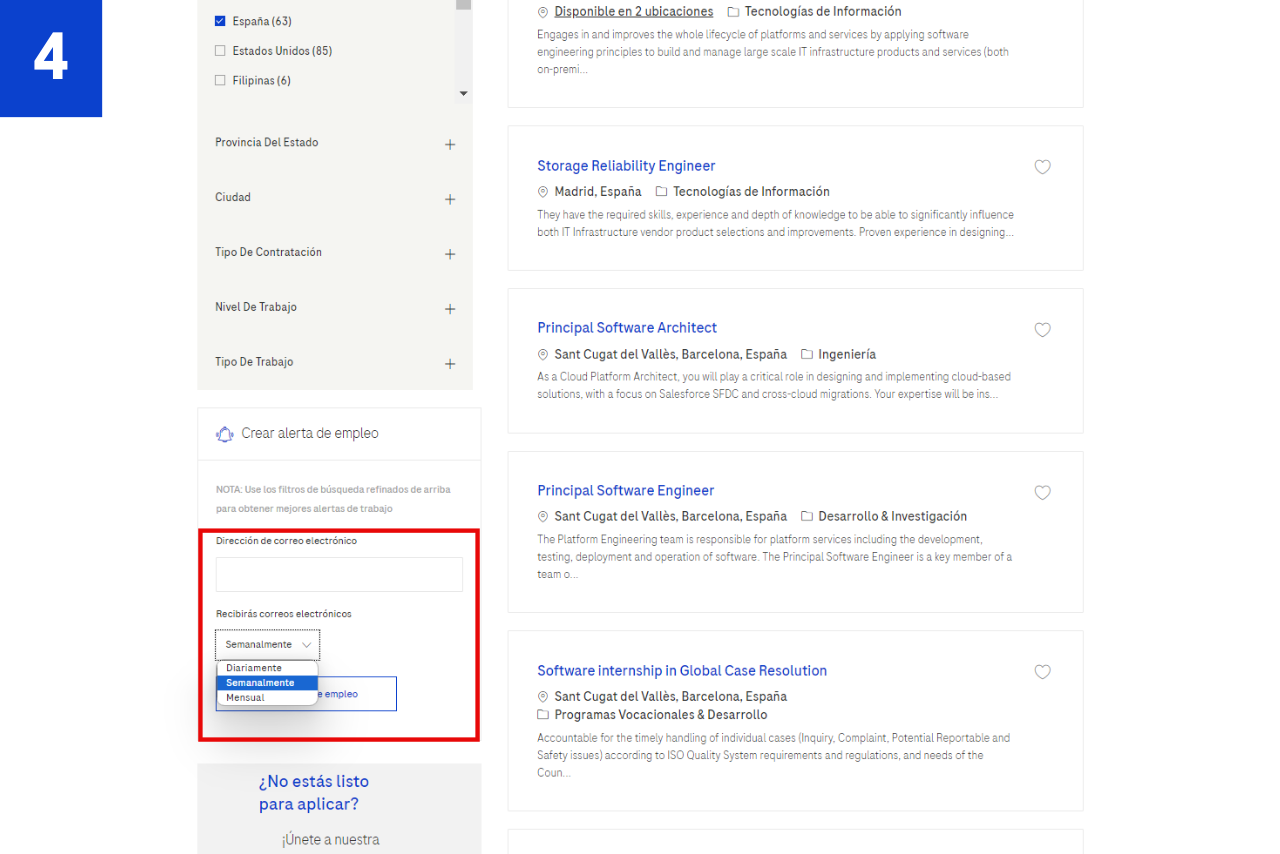
Task: Click folder icon next to top Tecnologías de Información
Action: point(733,12)
